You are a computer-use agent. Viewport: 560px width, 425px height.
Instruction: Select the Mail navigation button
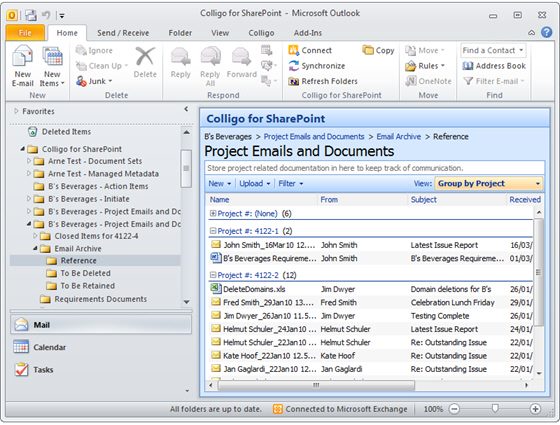[x=101, y=325]
